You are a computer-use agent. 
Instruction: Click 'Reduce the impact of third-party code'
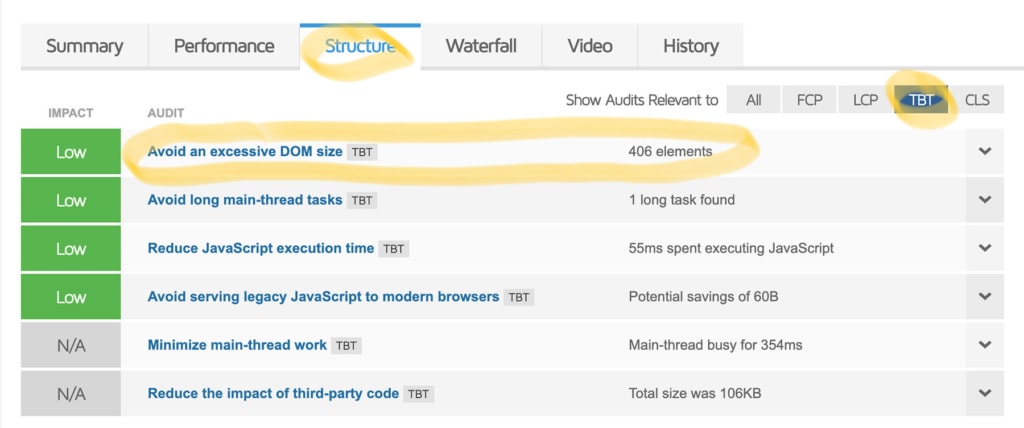point(273,394)
